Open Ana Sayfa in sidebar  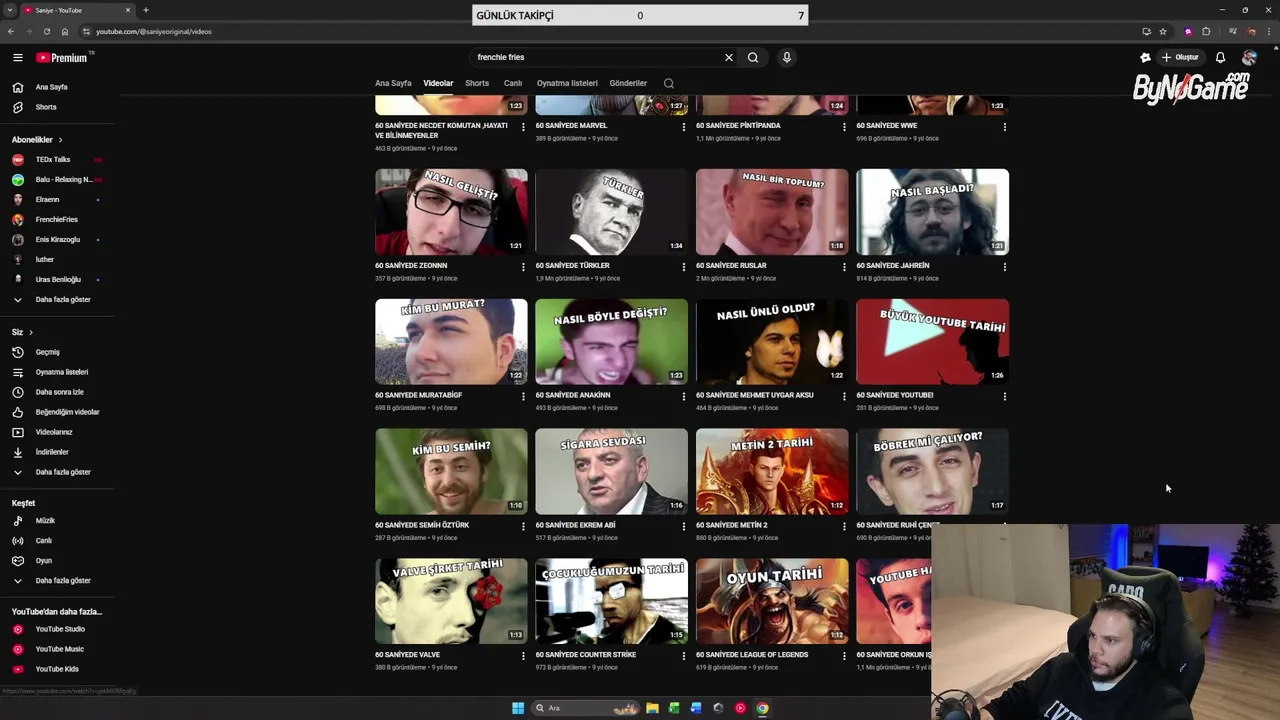pos(51,87)
